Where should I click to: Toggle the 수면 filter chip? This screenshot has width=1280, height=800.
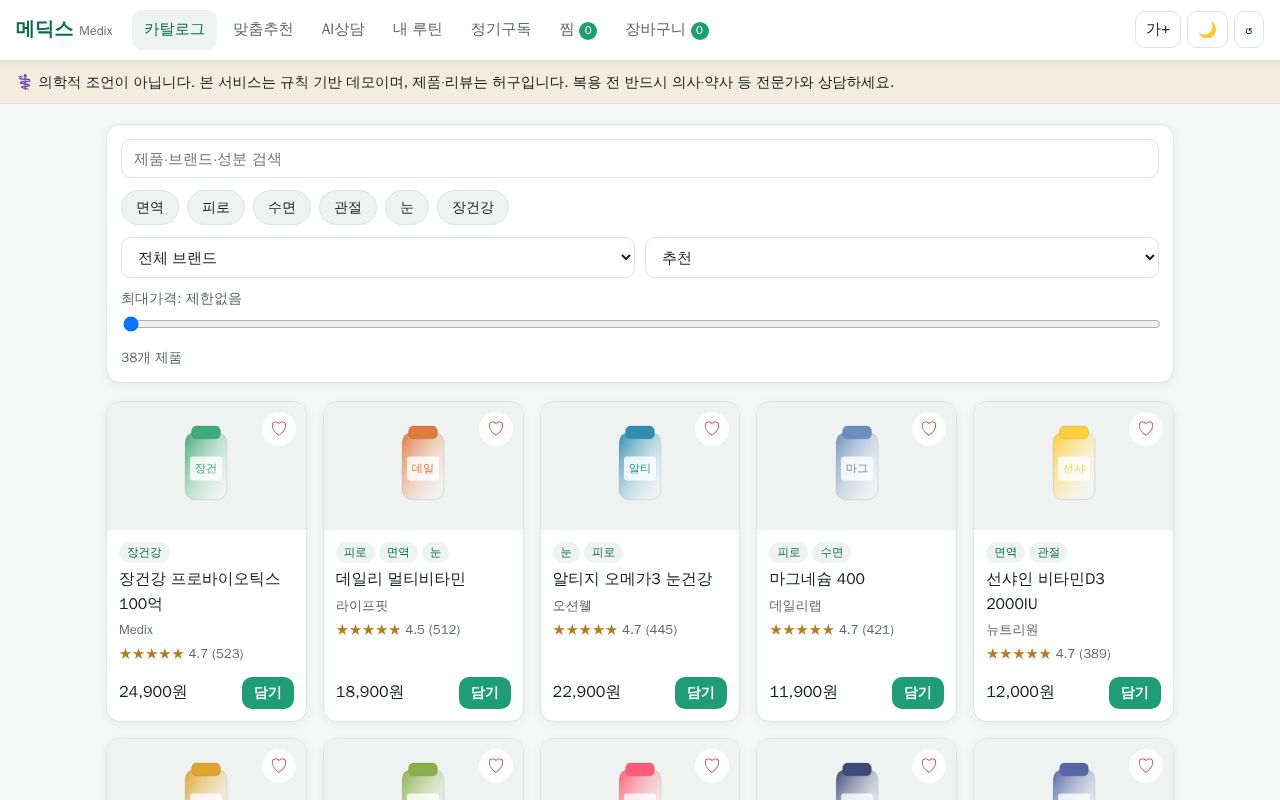point(282,208)
